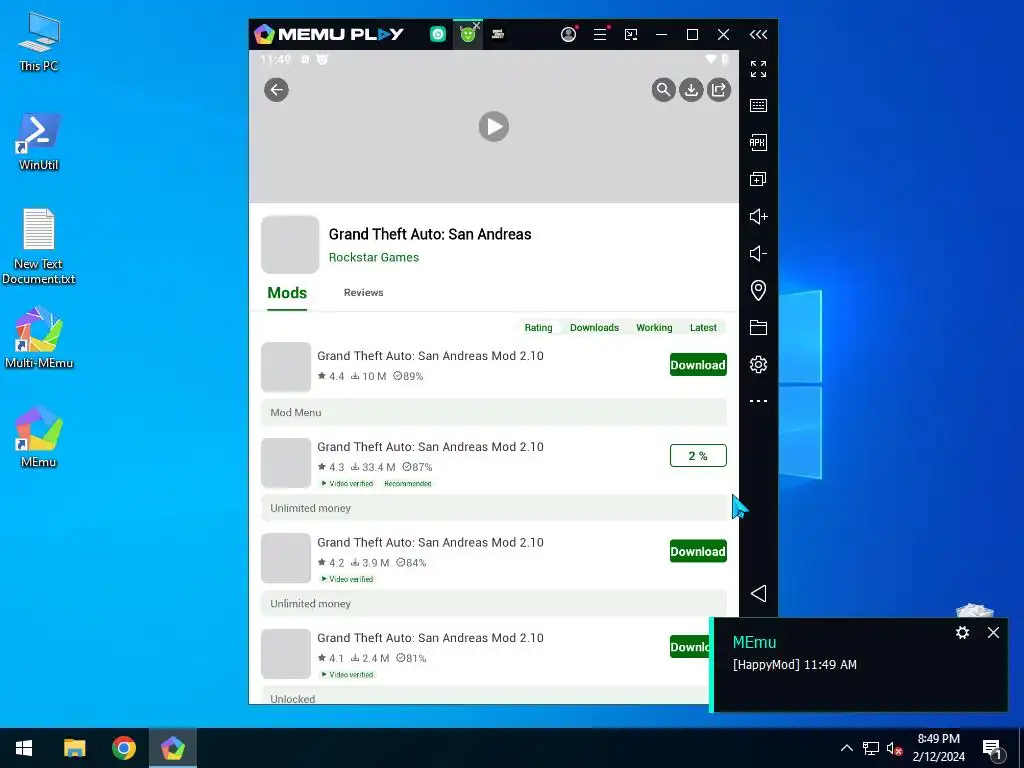Screen dimensions: 1024x768
Task: Open thumbnail of the 33.4 M downloads mod
Action: (x=286, y=463)
